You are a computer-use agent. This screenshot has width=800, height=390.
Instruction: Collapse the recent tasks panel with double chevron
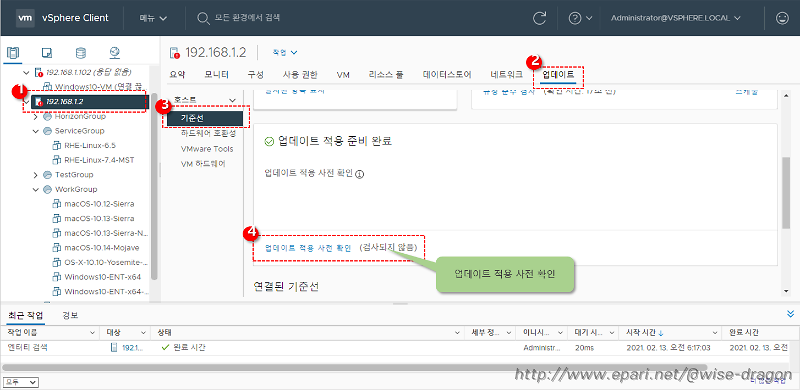(x=791, y=314)
